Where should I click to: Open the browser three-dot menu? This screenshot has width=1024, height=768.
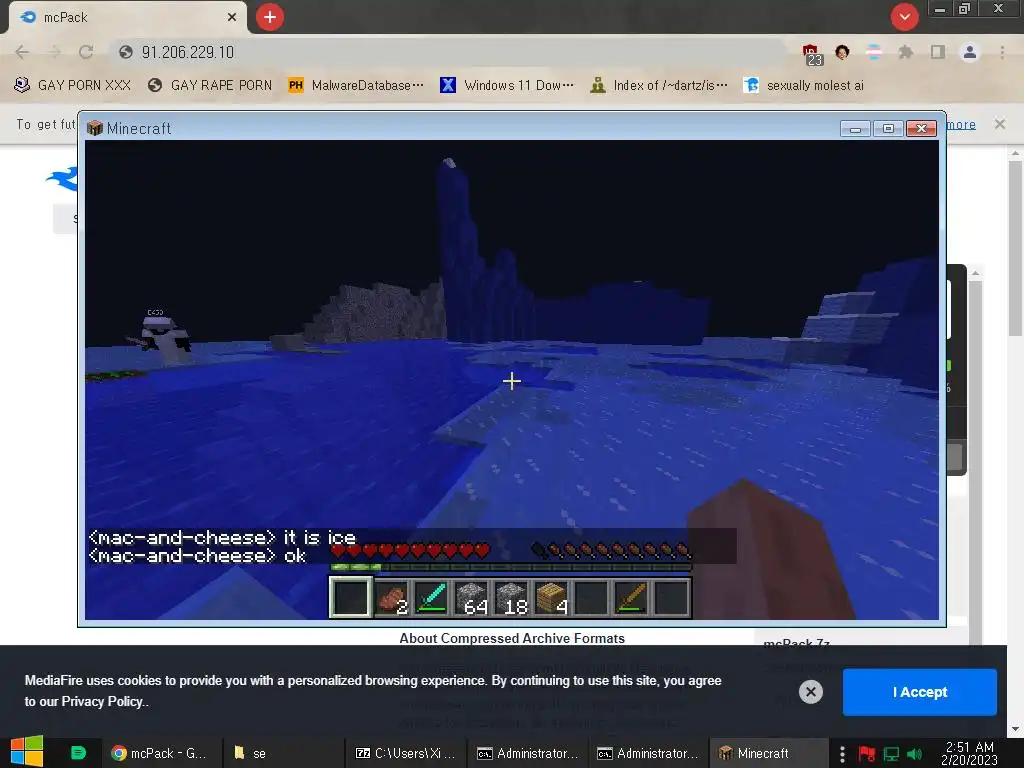(x=1002, y=52)
